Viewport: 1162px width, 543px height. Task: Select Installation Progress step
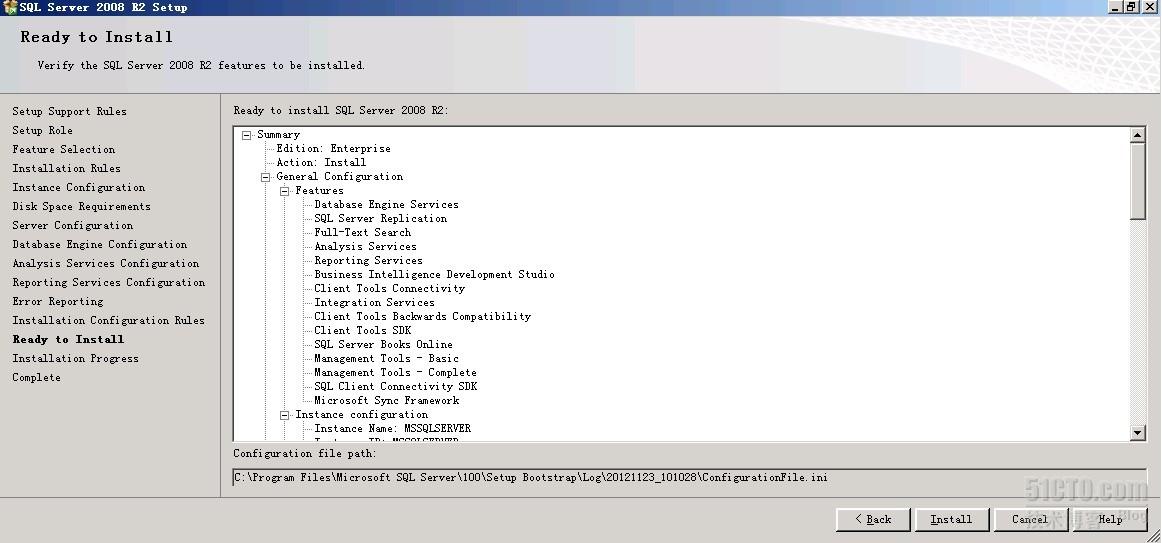pos(76,359)
